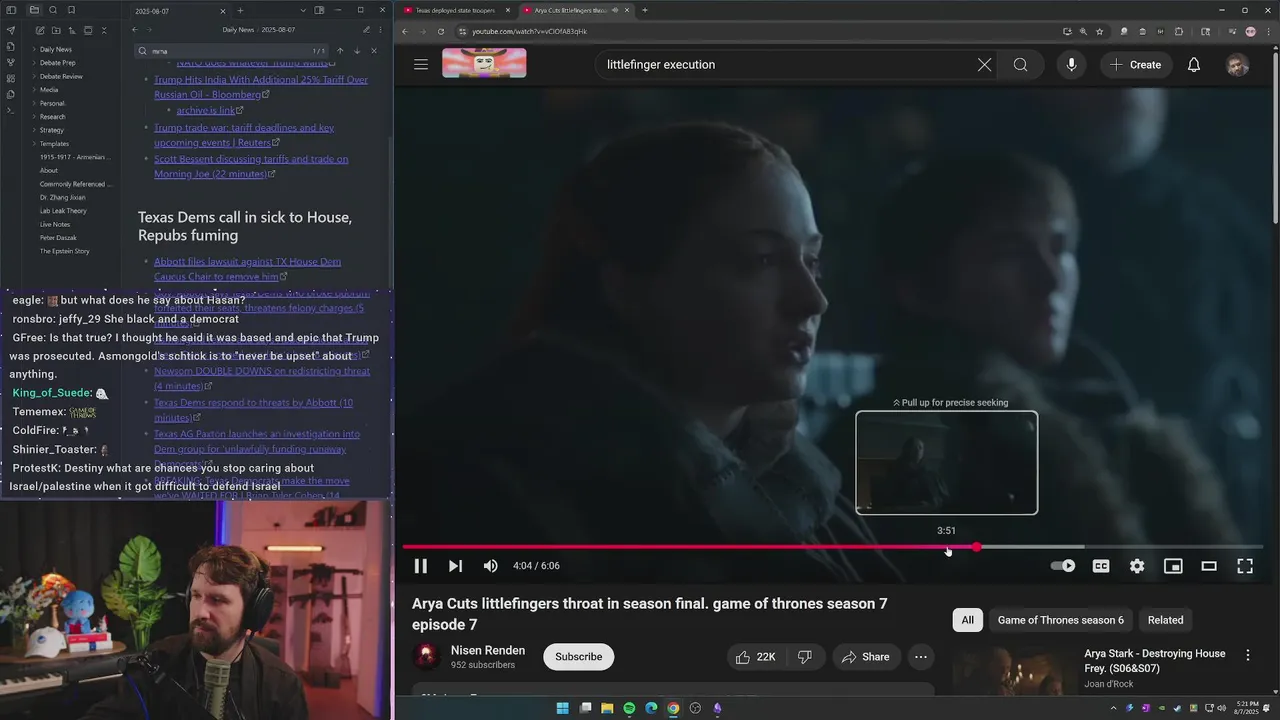The image size is (1280, 720).
Task: Expand the Research folder
Action: coord(52,117)
